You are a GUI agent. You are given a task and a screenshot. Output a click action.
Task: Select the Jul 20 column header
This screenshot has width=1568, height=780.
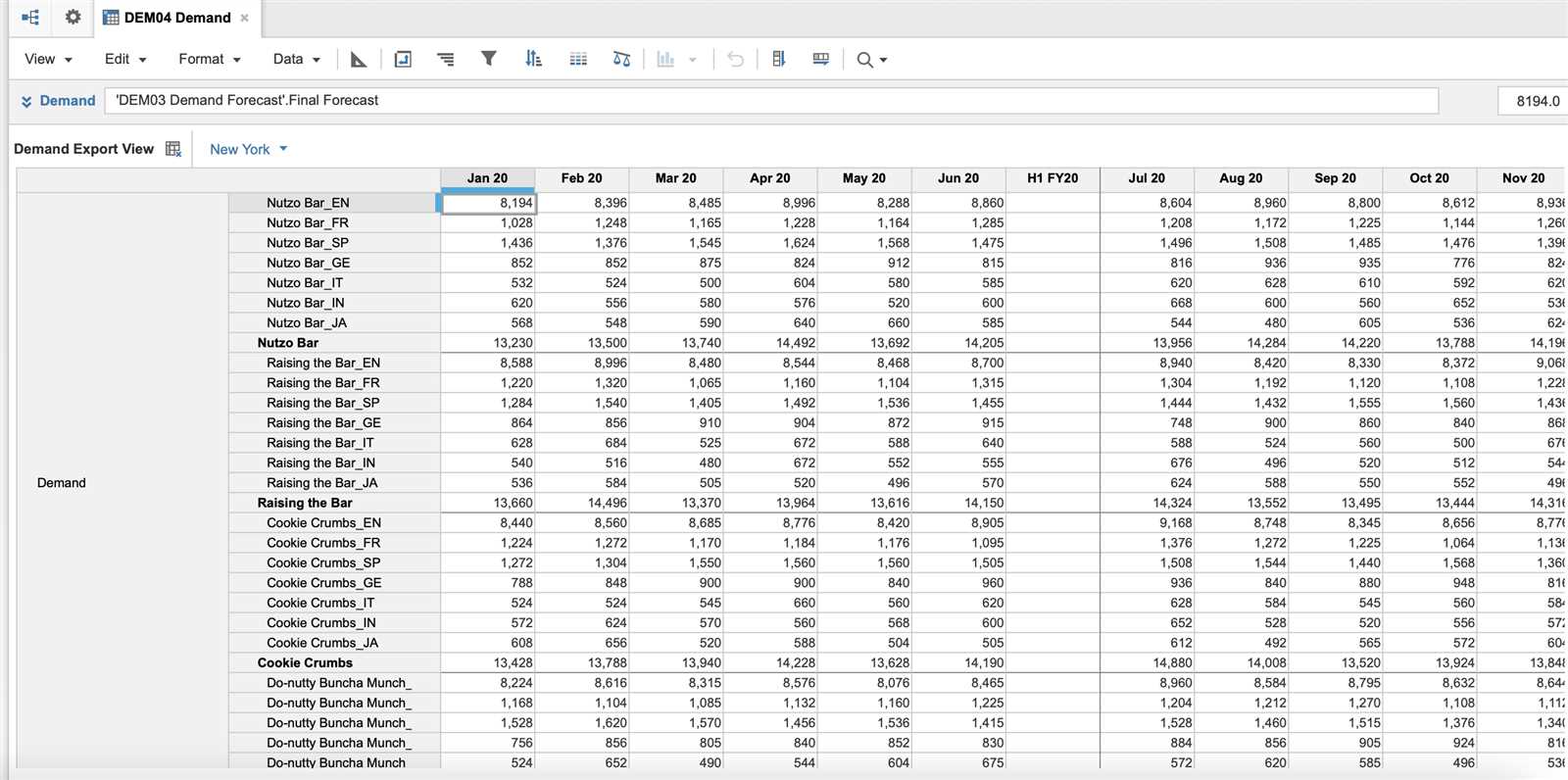click(1147, 178)
